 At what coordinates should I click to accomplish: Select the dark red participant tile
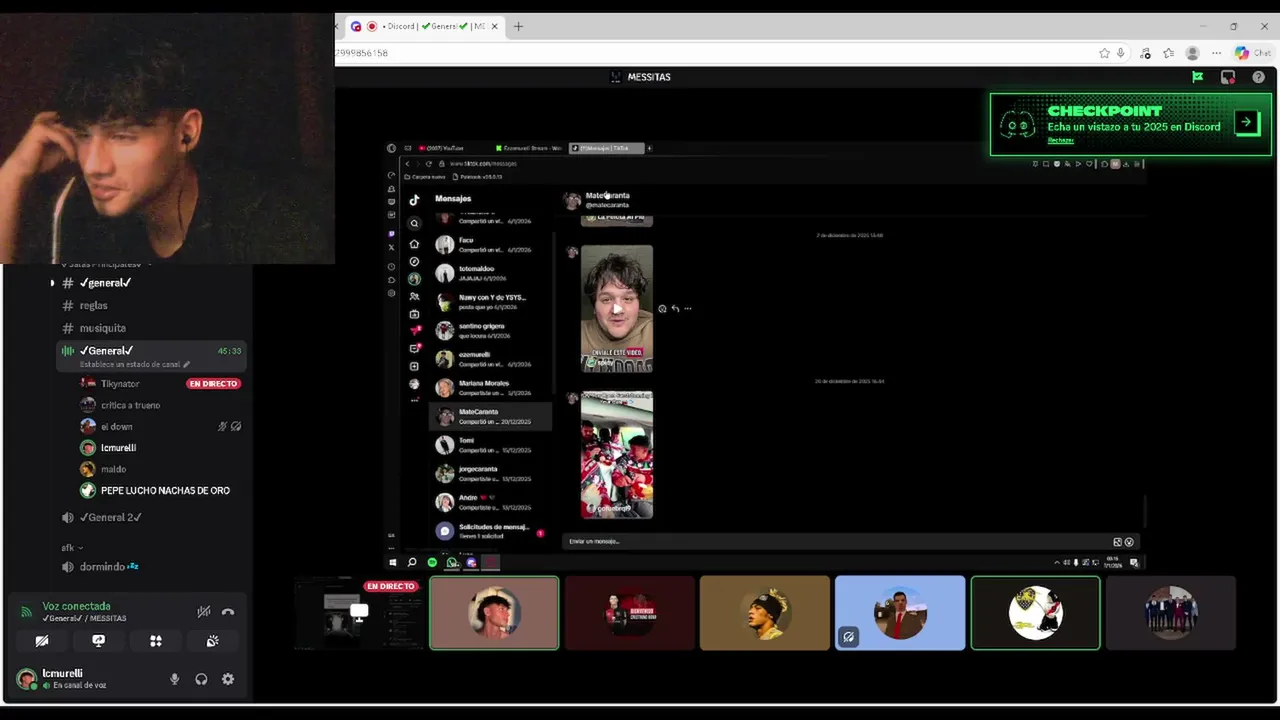coord(630,613)
